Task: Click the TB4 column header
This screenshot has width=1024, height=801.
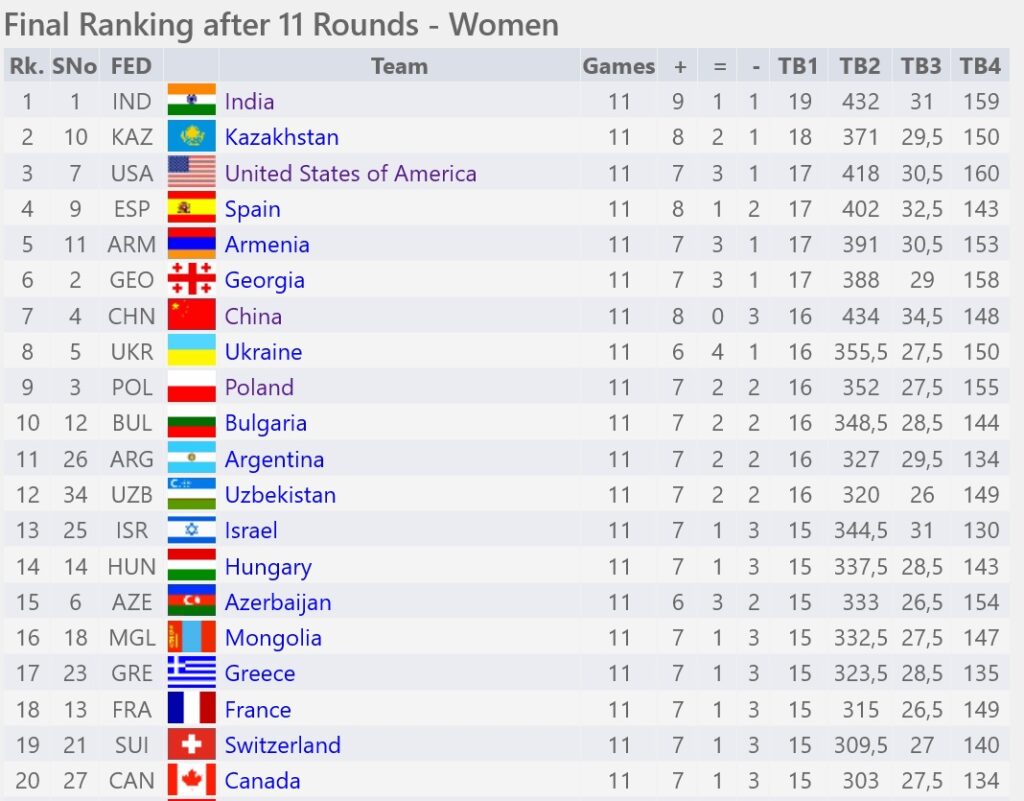Action: (x=980, y=65)
